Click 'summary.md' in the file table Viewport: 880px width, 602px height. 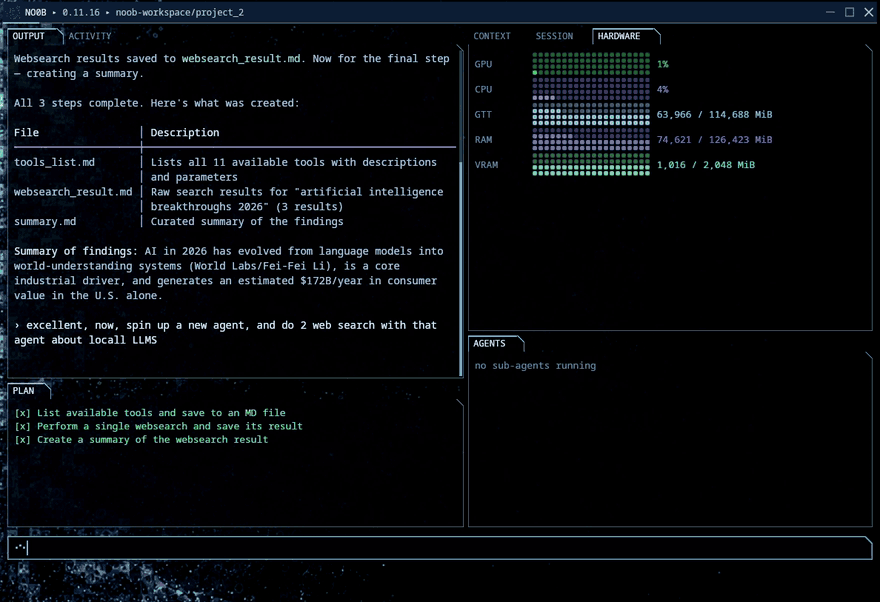[x=45, y=222]
